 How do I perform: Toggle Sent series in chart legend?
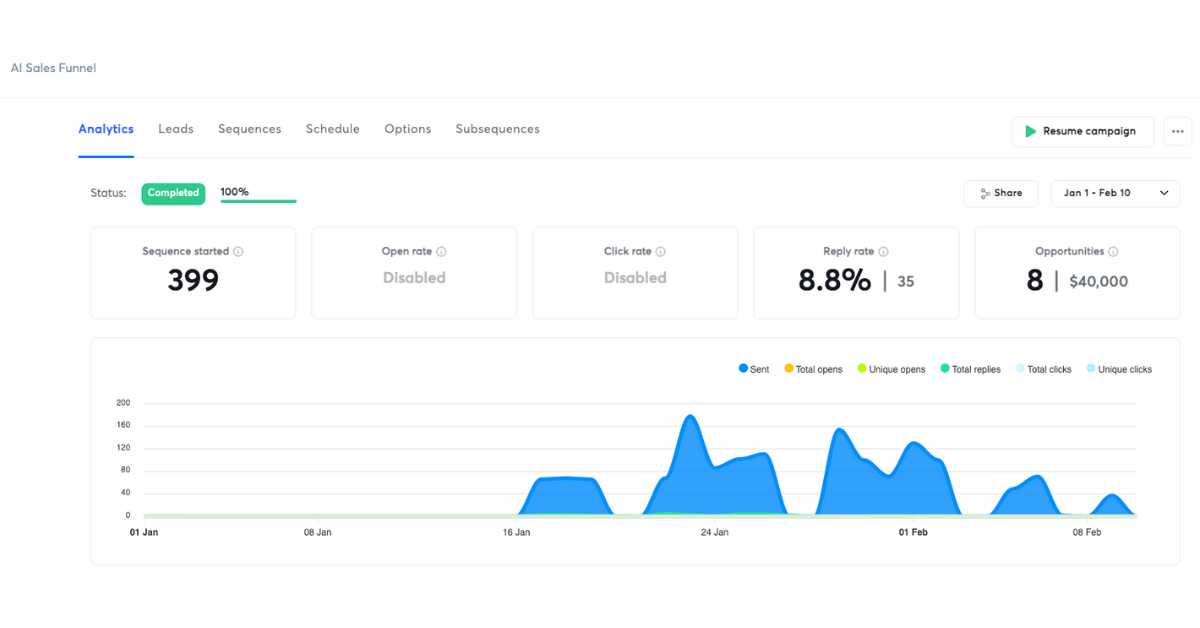click(x=754, y=369)
